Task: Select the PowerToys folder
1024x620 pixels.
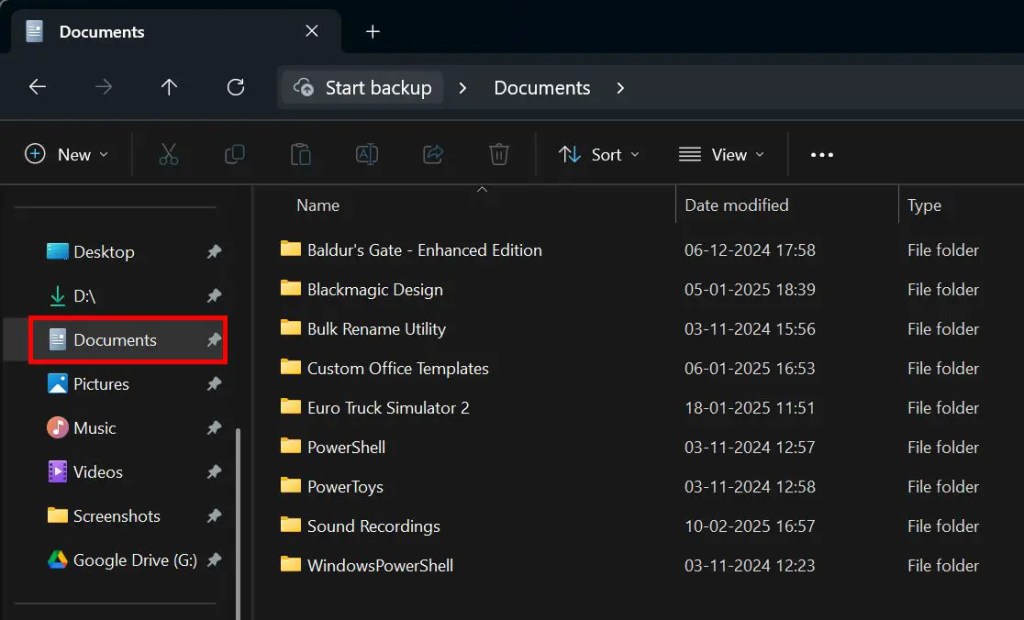Action: click(345, 487)
